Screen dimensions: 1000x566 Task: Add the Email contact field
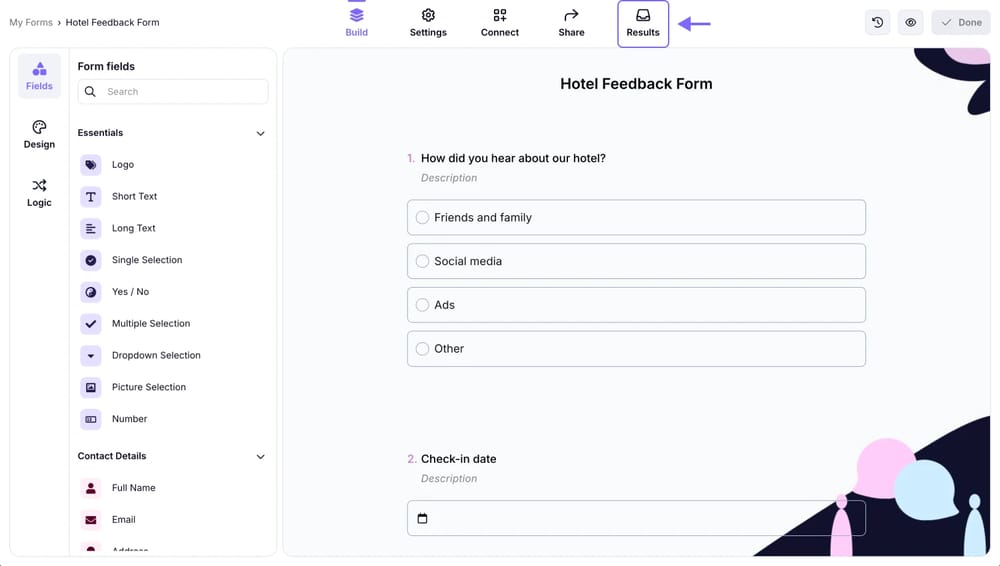tap(123, 520)
